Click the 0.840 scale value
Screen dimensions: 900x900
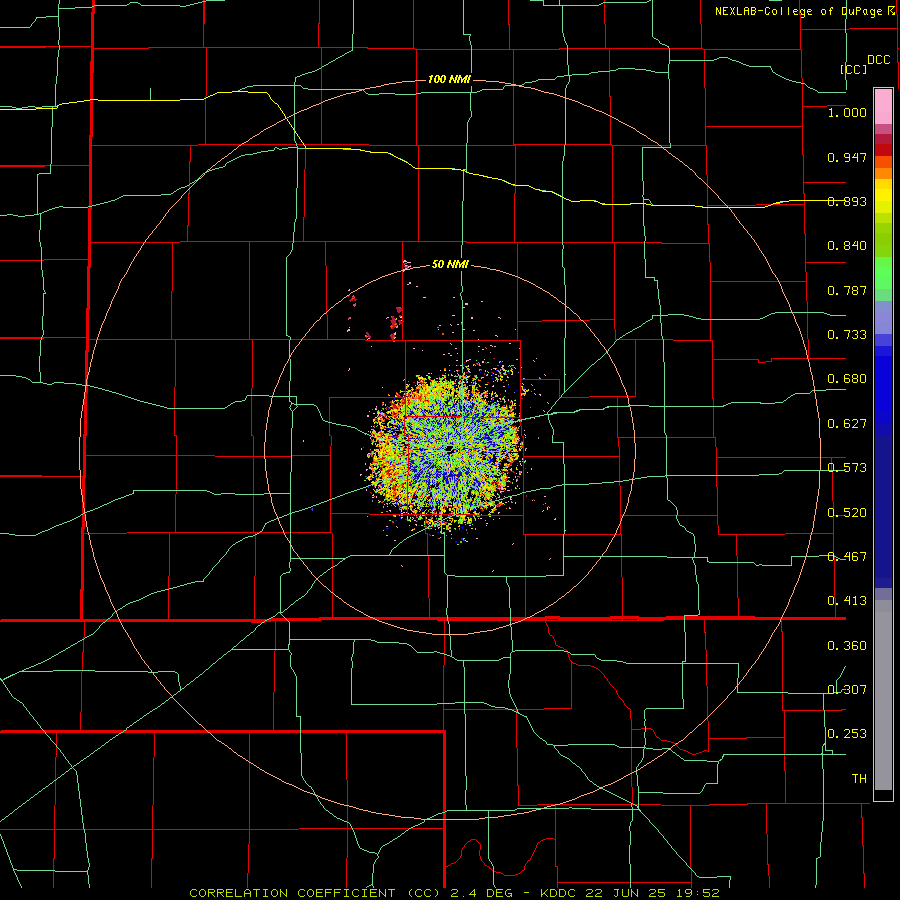click(847, 246)
